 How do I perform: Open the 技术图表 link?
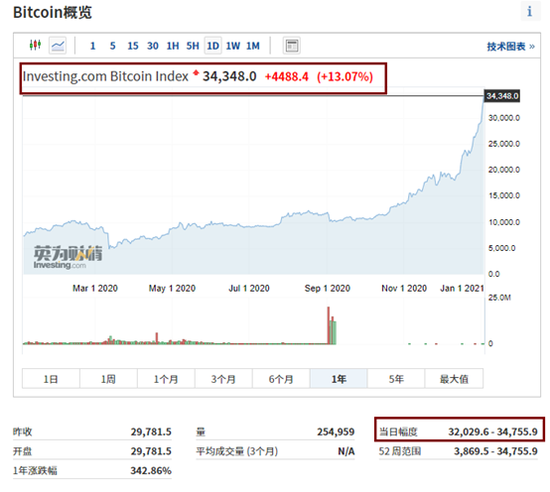pyautogui.click(x=511, y=46)
